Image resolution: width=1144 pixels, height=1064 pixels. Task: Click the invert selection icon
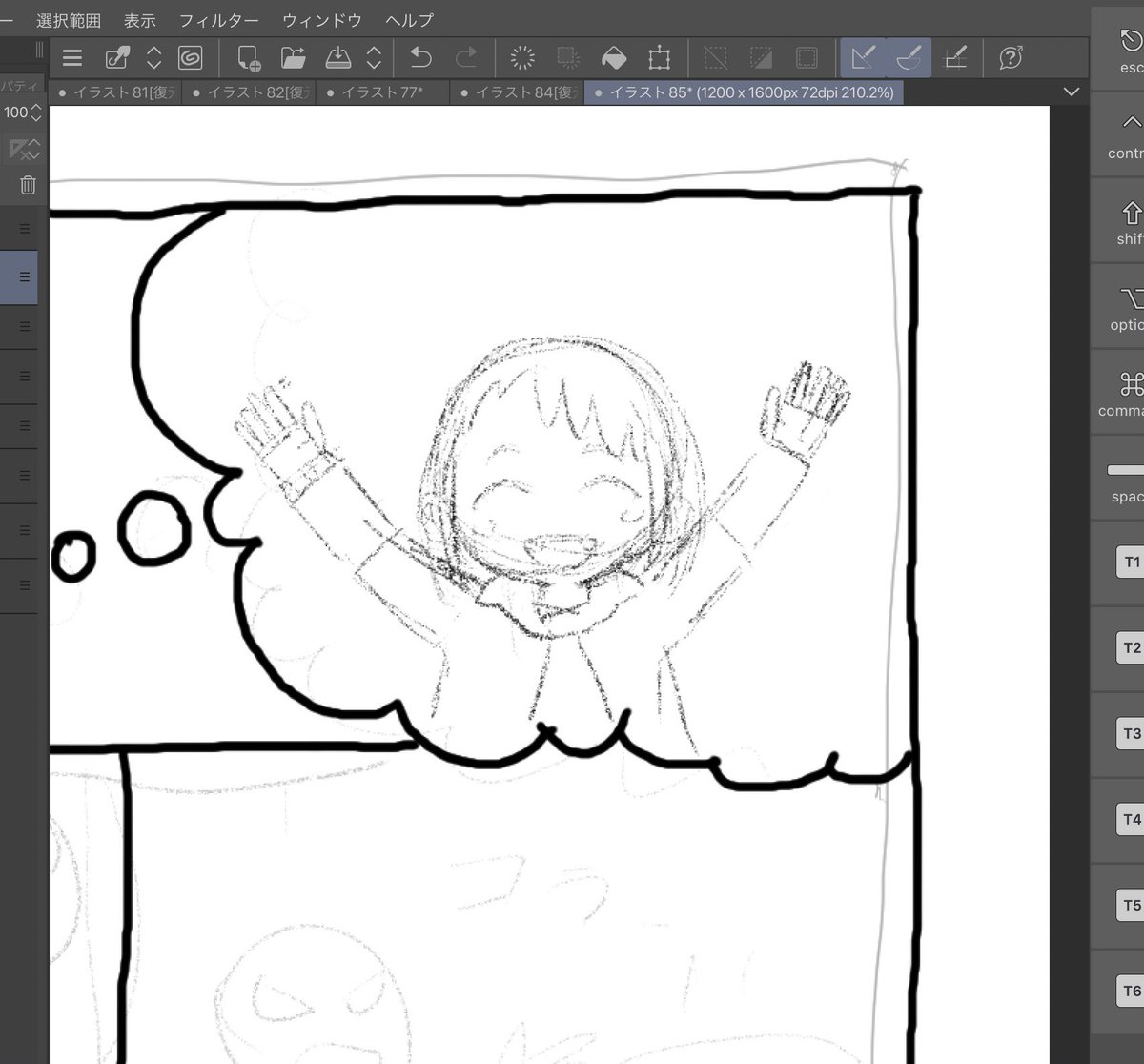point(761,58)
